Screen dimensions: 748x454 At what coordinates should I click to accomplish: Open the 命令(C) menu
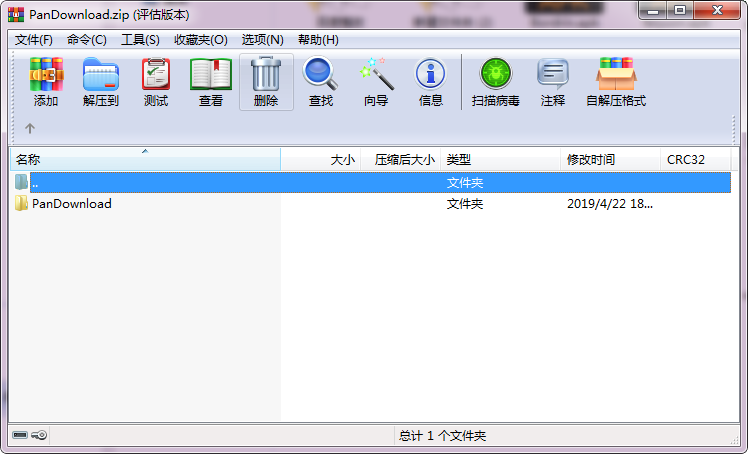[86, 40]
